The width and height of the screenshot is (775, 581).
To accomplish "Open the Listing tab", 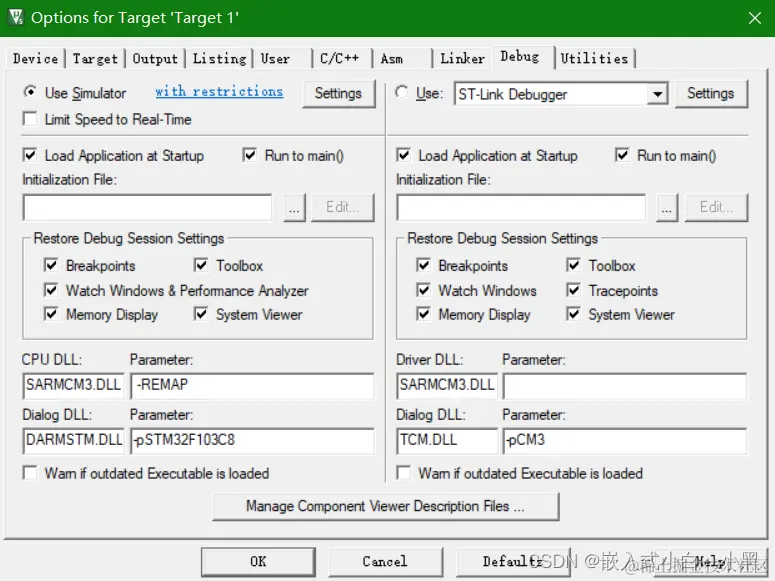I will [x=219, y=59].
